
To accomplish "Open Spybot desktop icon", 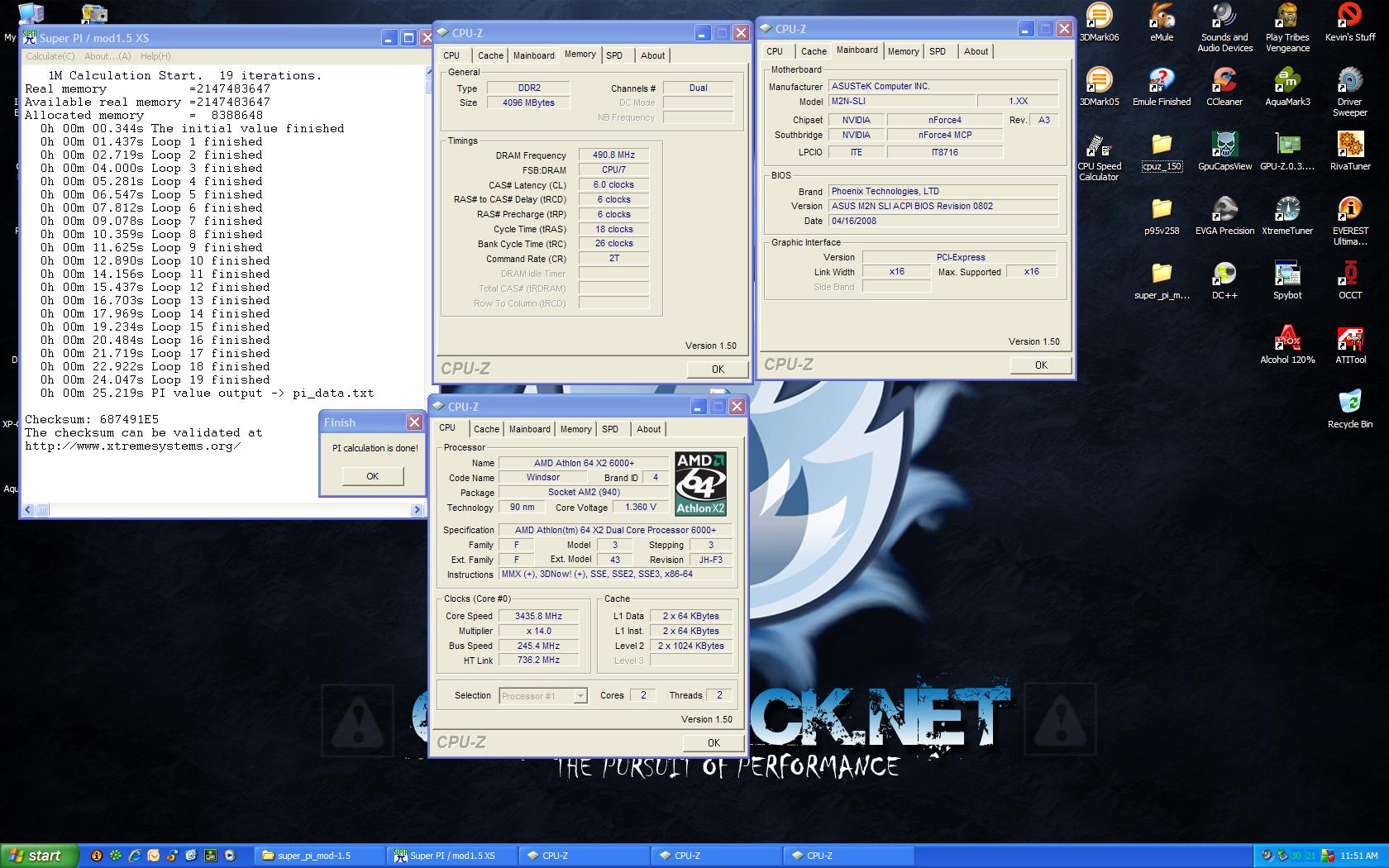I will pyautogui.click(x=1287, y=280).
